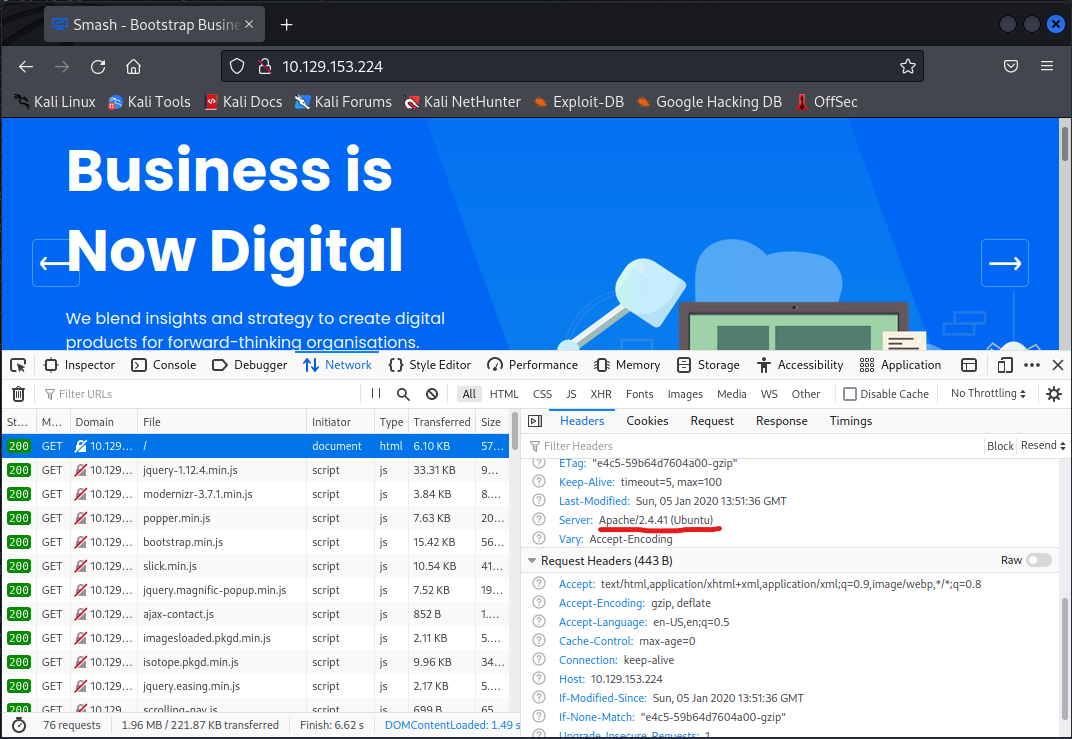Open the No Throttling dropdown

point(988,393)
